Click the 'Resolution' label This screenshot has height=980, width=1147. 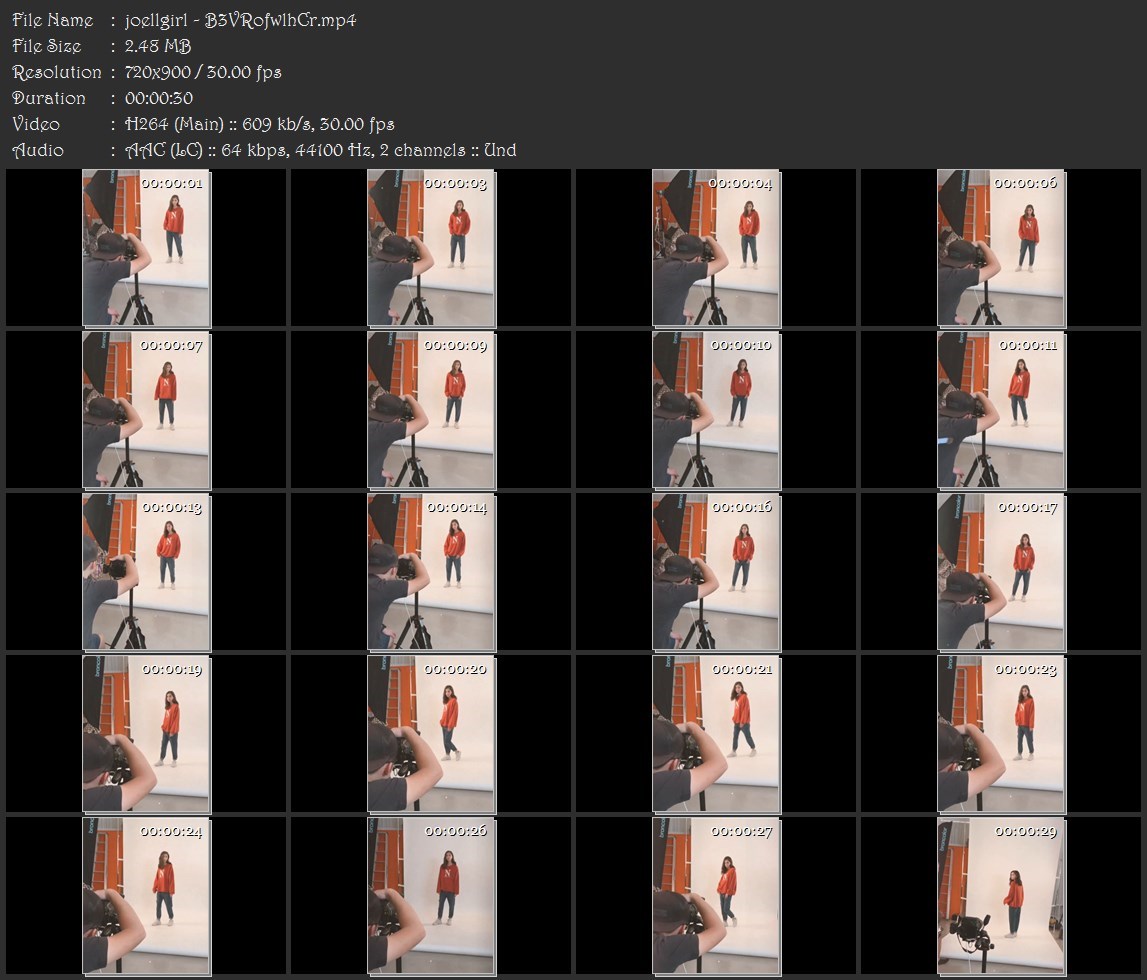pyautogui.click(x=57, y=72)
